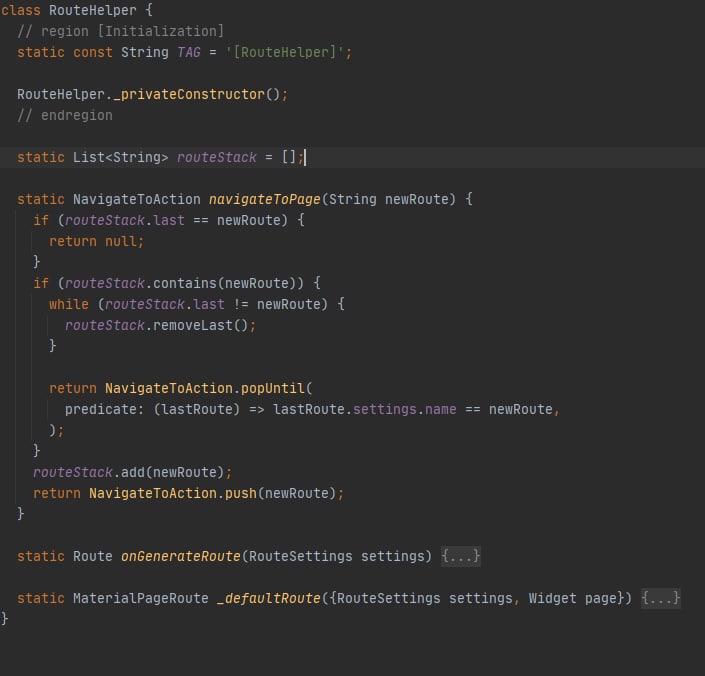Click settings in lastRoute.settings.name
The image size is (705, 676).
pos(384,409)
